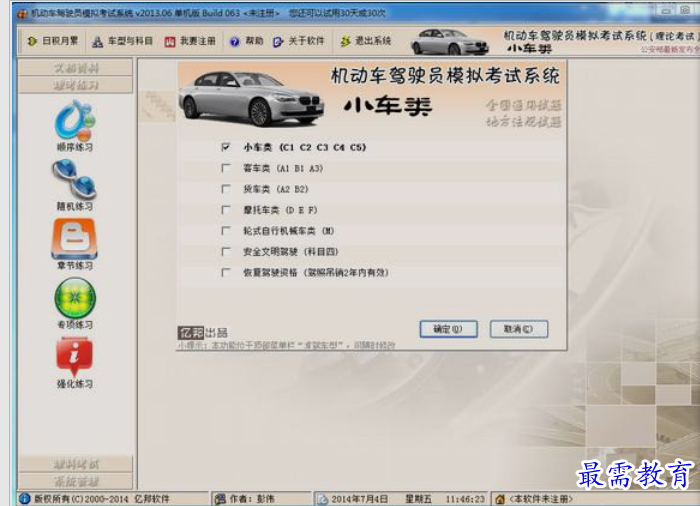Launch the 顺序练习 sidebar icon
The width and height of the screenshot is (700, 506).
(x=75, y=126)
